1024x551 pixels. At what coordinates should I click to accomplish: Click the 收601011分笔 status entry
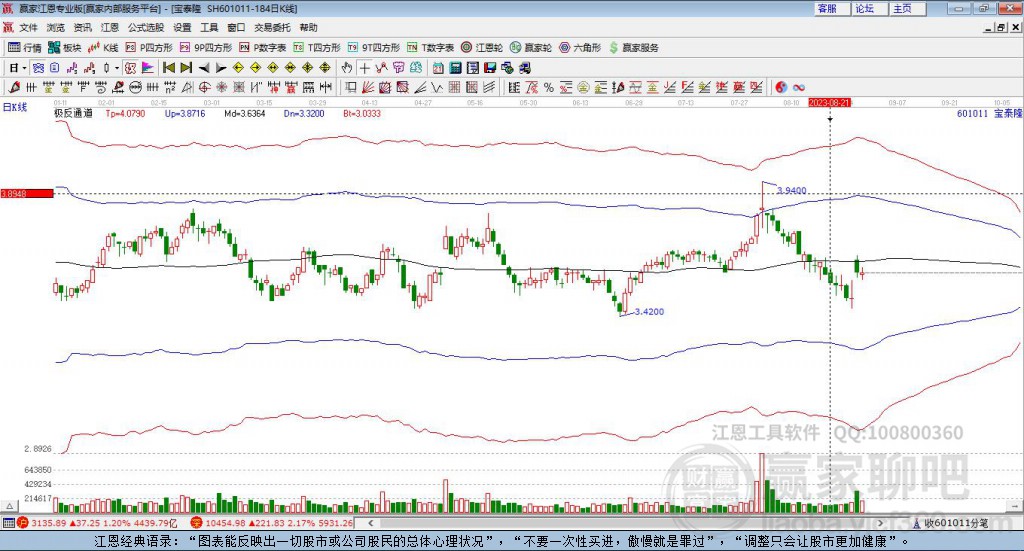pyautogui.click(x=951, y=523)
